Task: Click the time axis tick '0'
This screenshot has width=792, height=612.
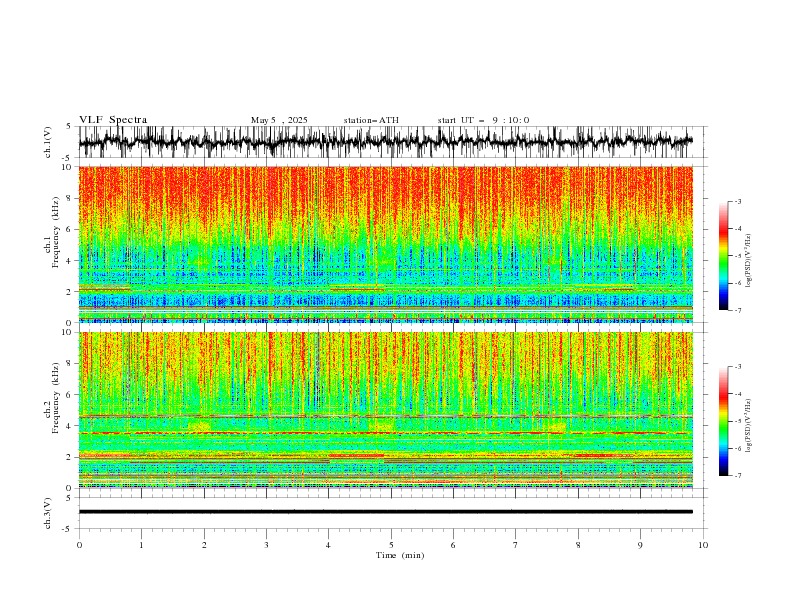Action: click(x=79, y=545)
